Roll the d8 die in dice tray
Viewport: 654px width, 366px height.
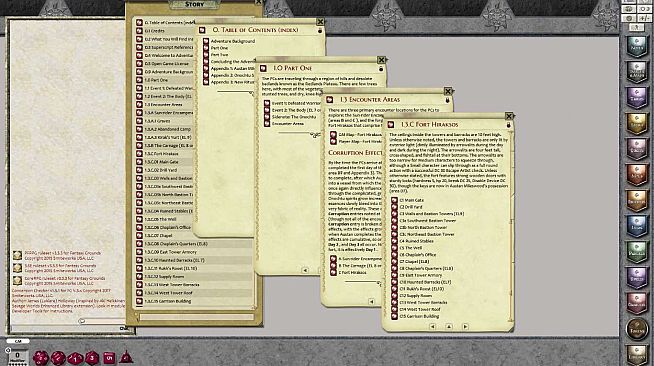92,358
